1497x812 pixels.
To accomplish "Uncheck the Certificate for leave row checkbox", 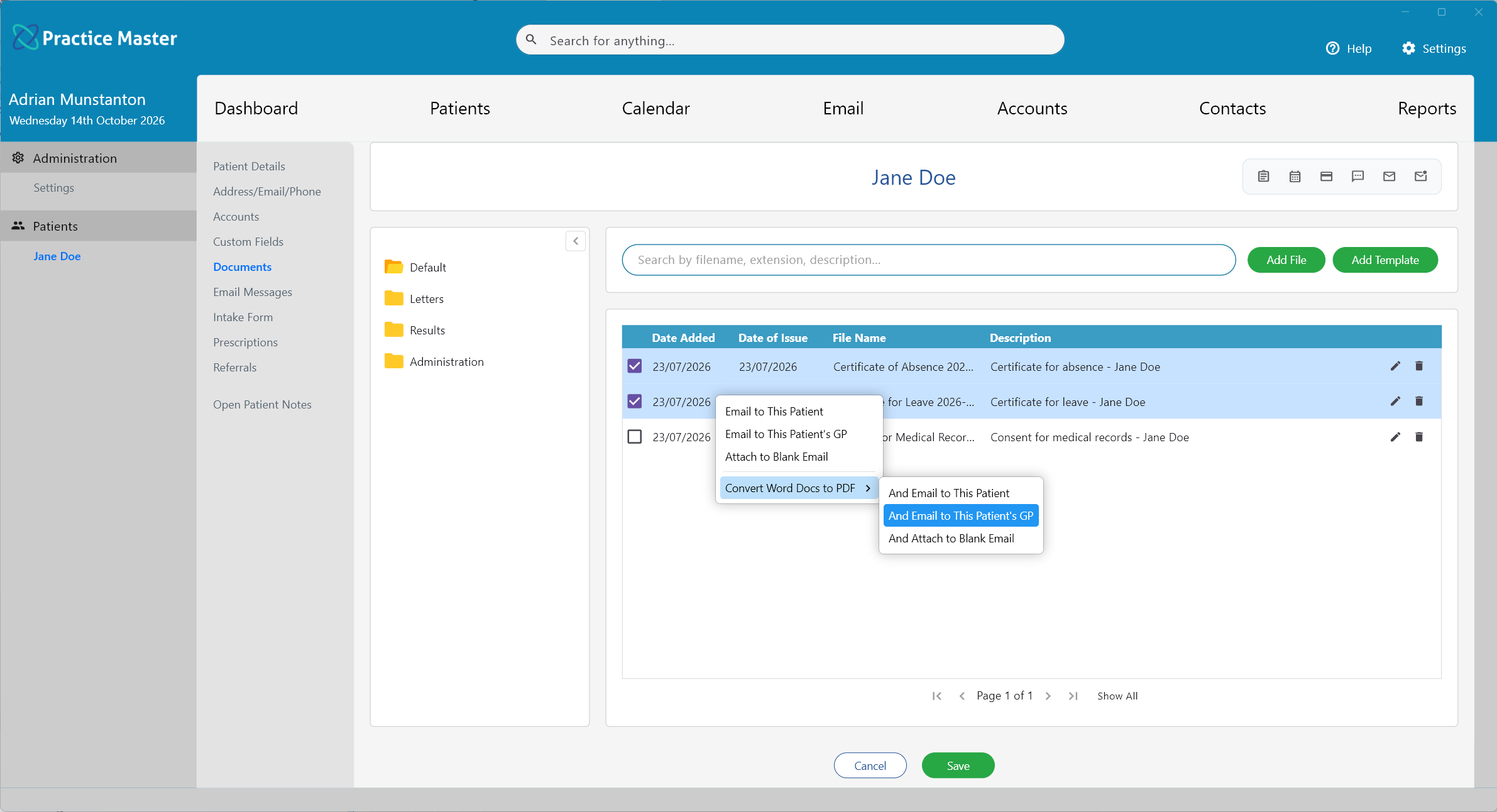I will point(635,402).
